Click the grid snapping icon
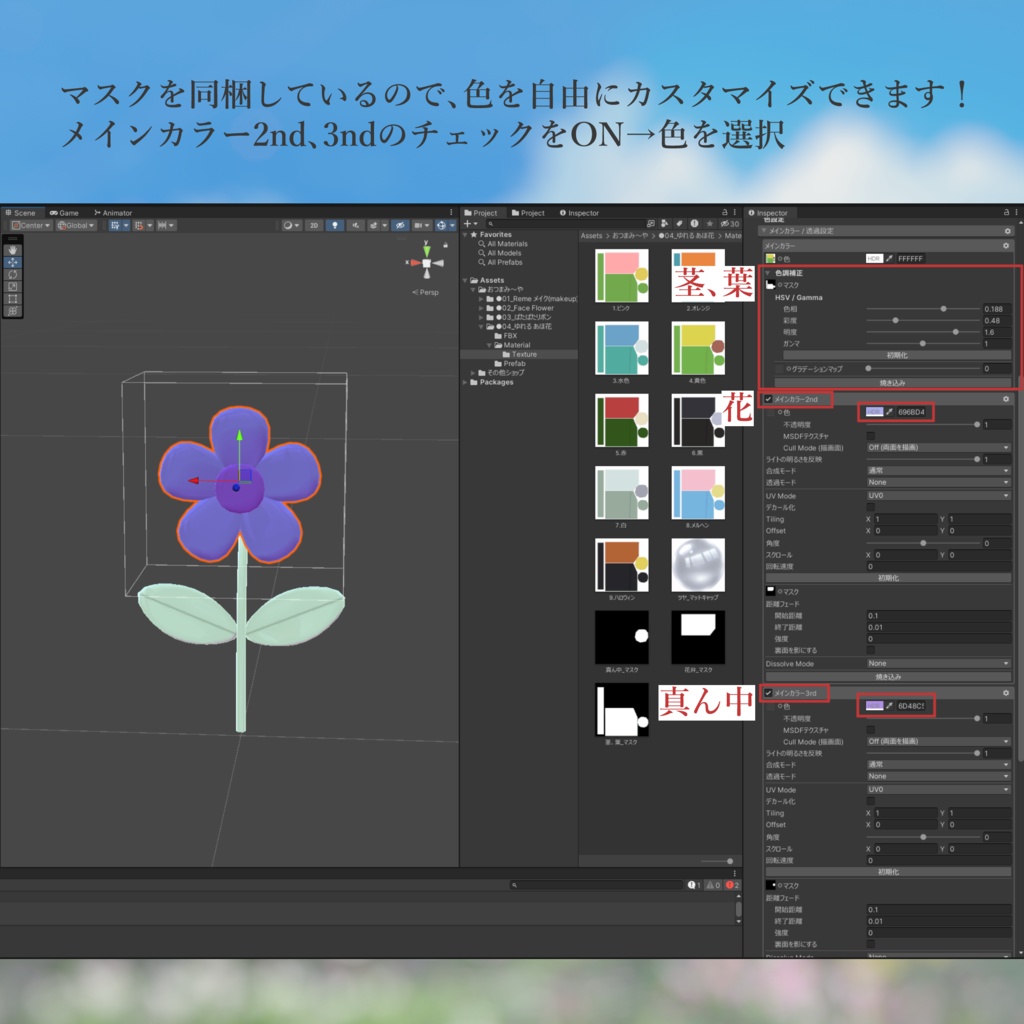Screen dimensions: 1024x1024 click(138, 225)
